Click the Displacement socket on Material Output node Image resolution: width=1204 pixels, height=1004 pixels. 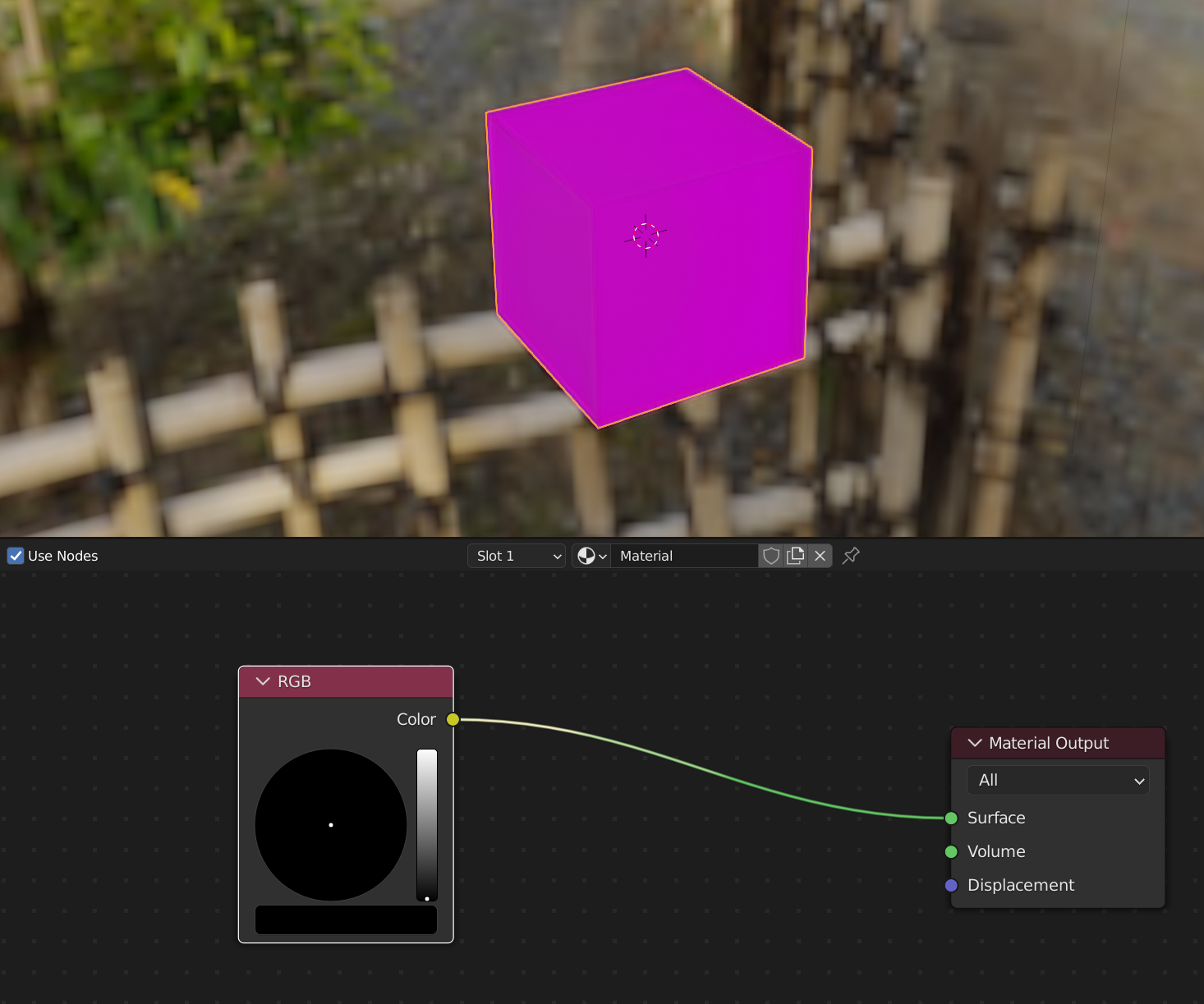(x=951, y=885)
